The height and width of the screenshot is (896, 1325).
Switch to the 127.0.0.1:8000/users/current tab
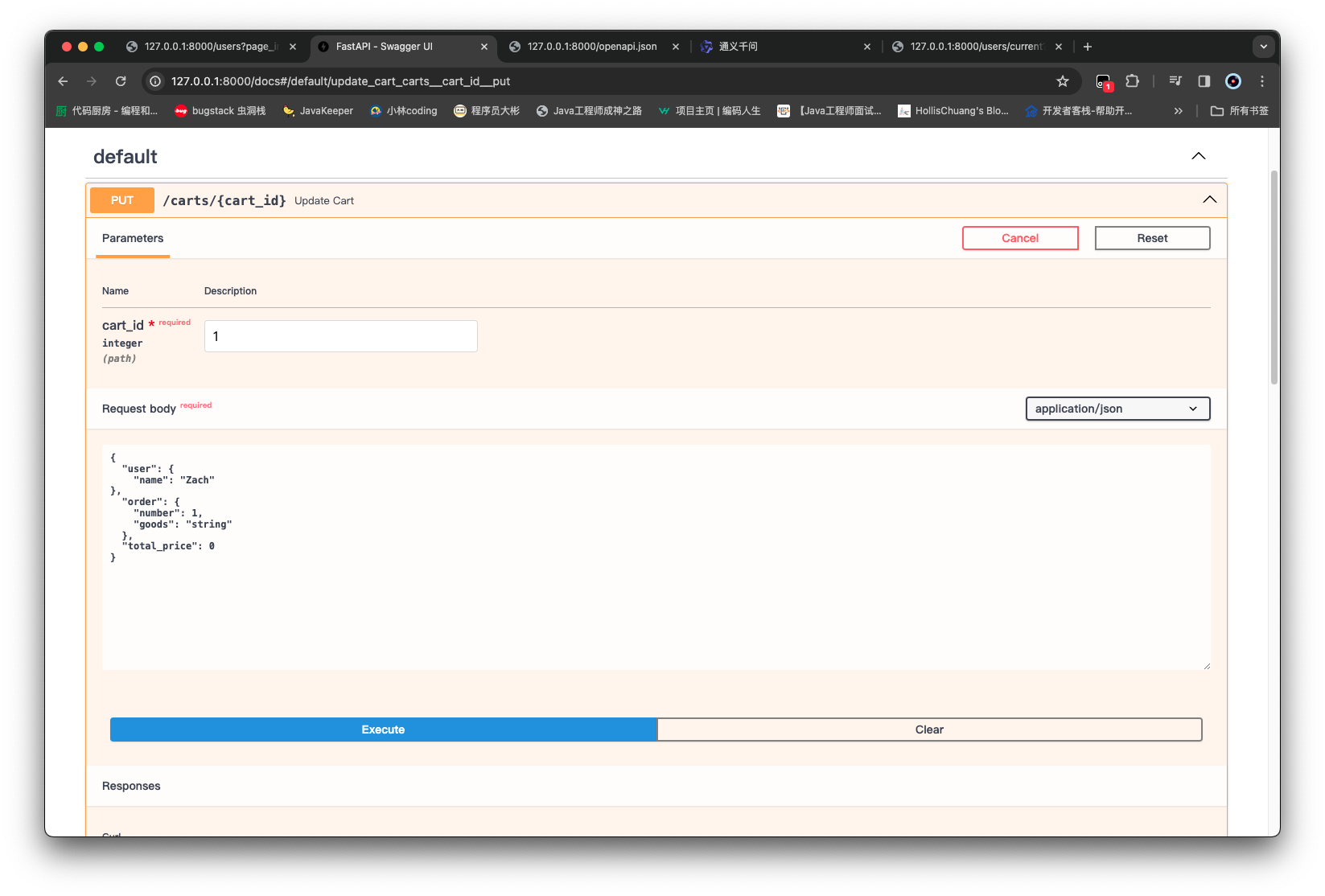click(x=975, y=47)
